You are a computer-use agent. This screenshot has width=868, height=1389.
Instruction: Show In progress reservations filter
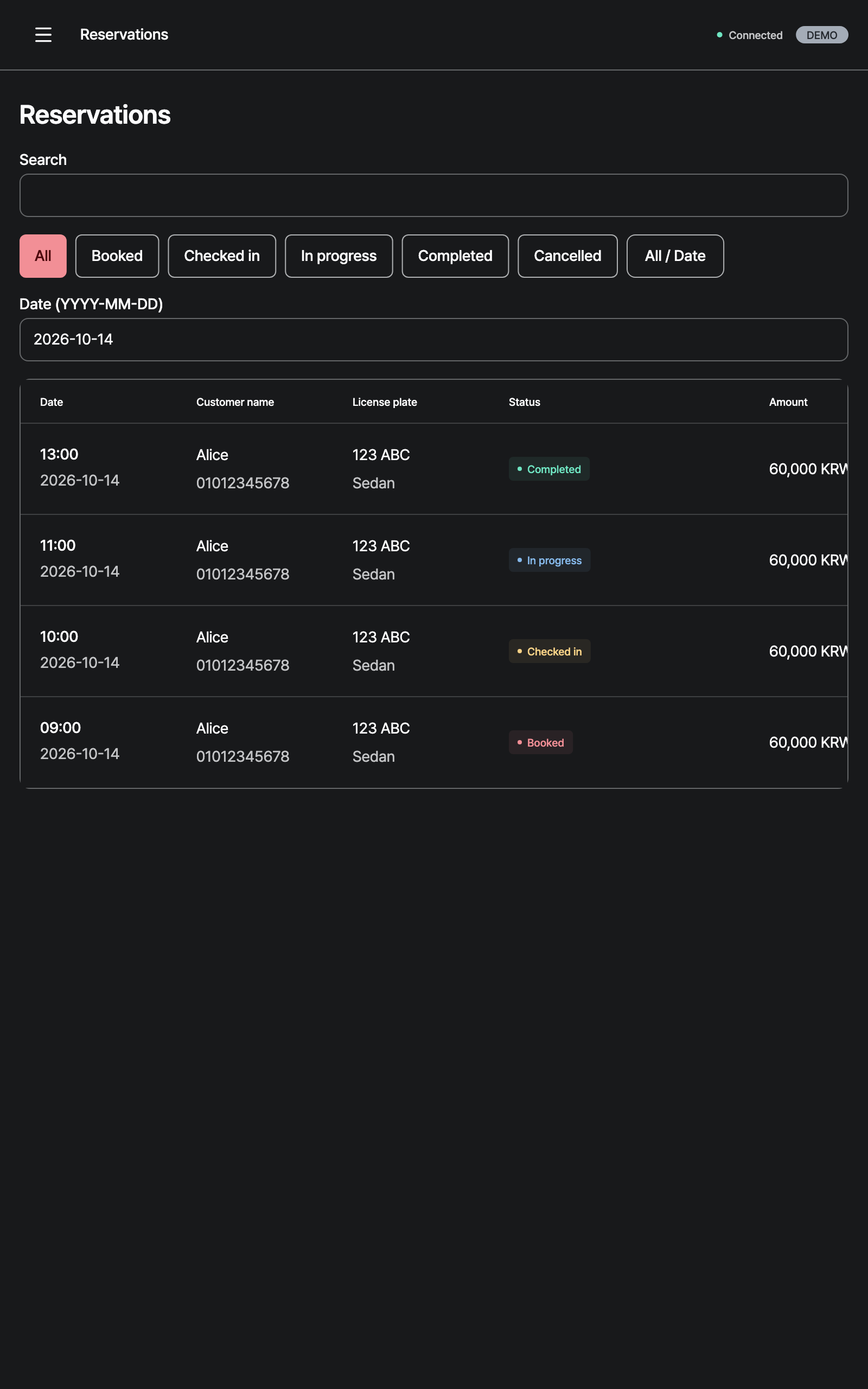[339, 256]
